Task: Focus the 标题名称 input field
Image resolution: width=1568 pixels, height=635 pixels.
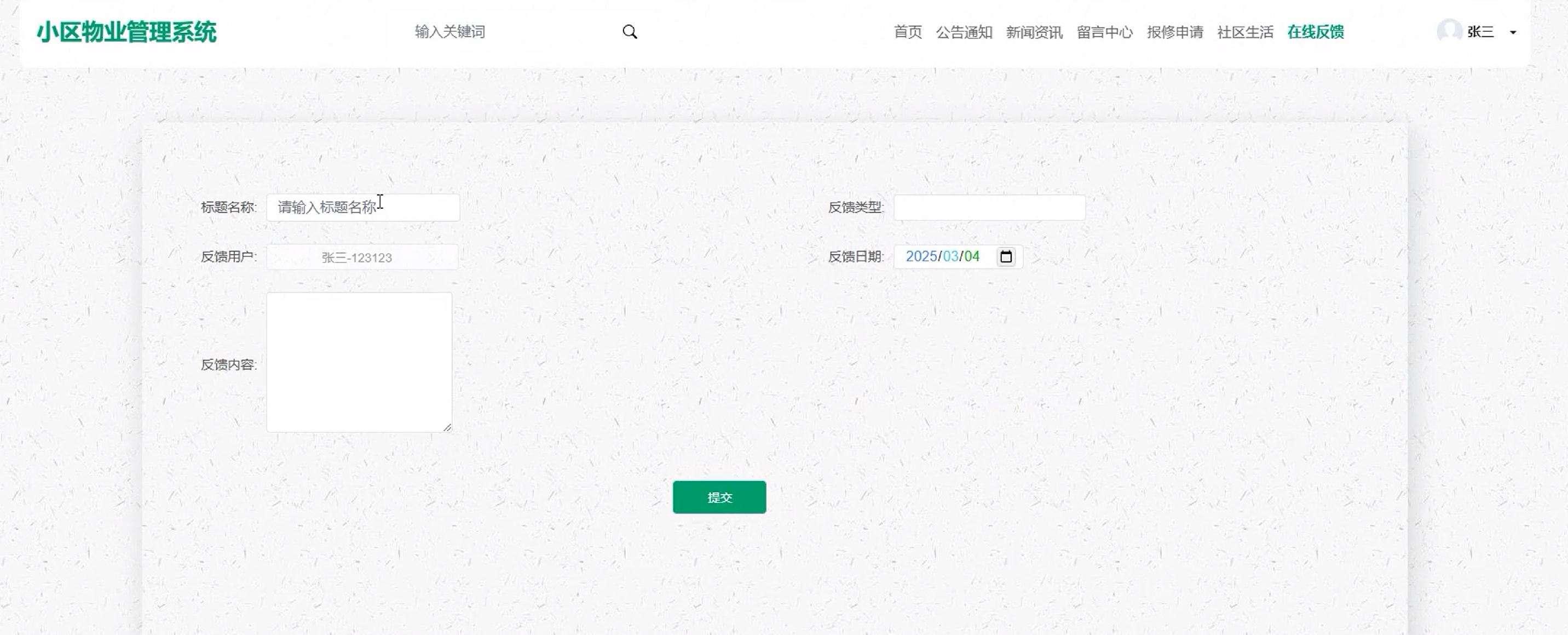Action: pyautogui.click(x=363, y=207)
